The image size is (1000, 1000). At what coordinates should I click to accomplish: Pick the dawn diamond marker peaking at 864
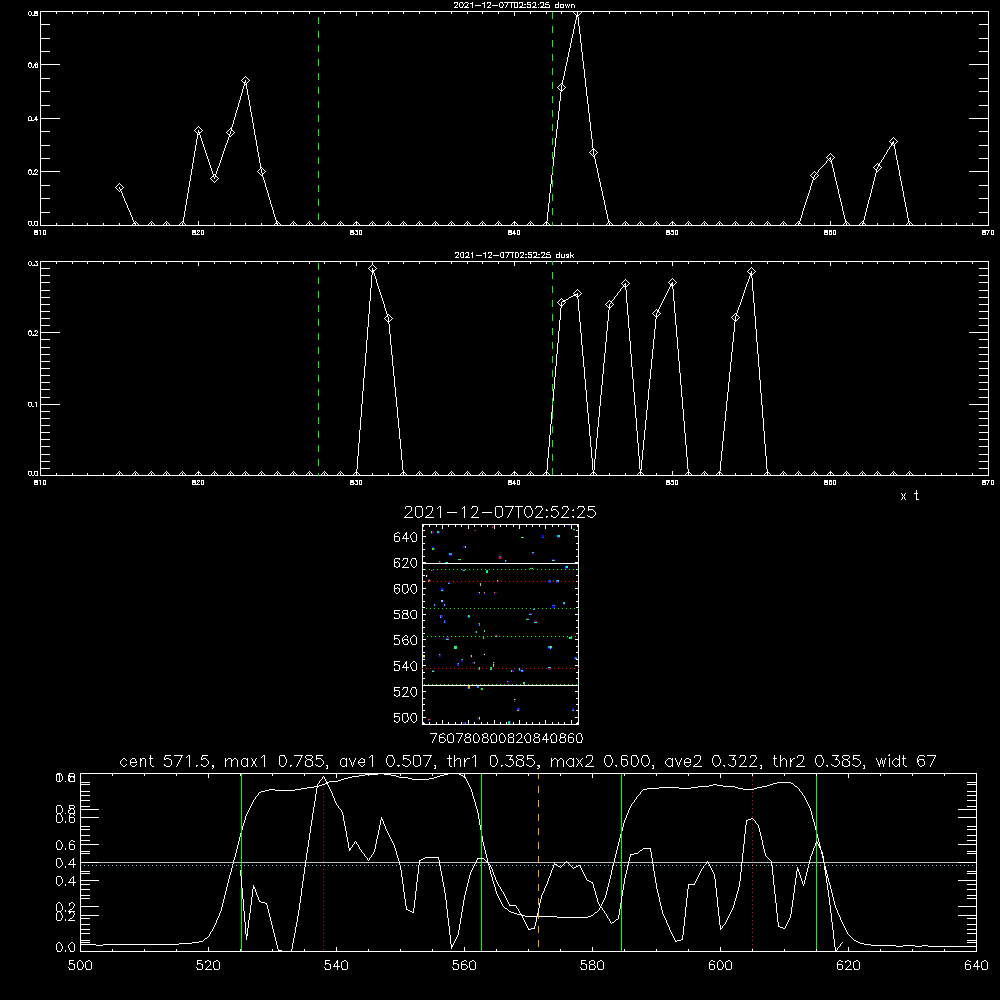pos(893,142)
